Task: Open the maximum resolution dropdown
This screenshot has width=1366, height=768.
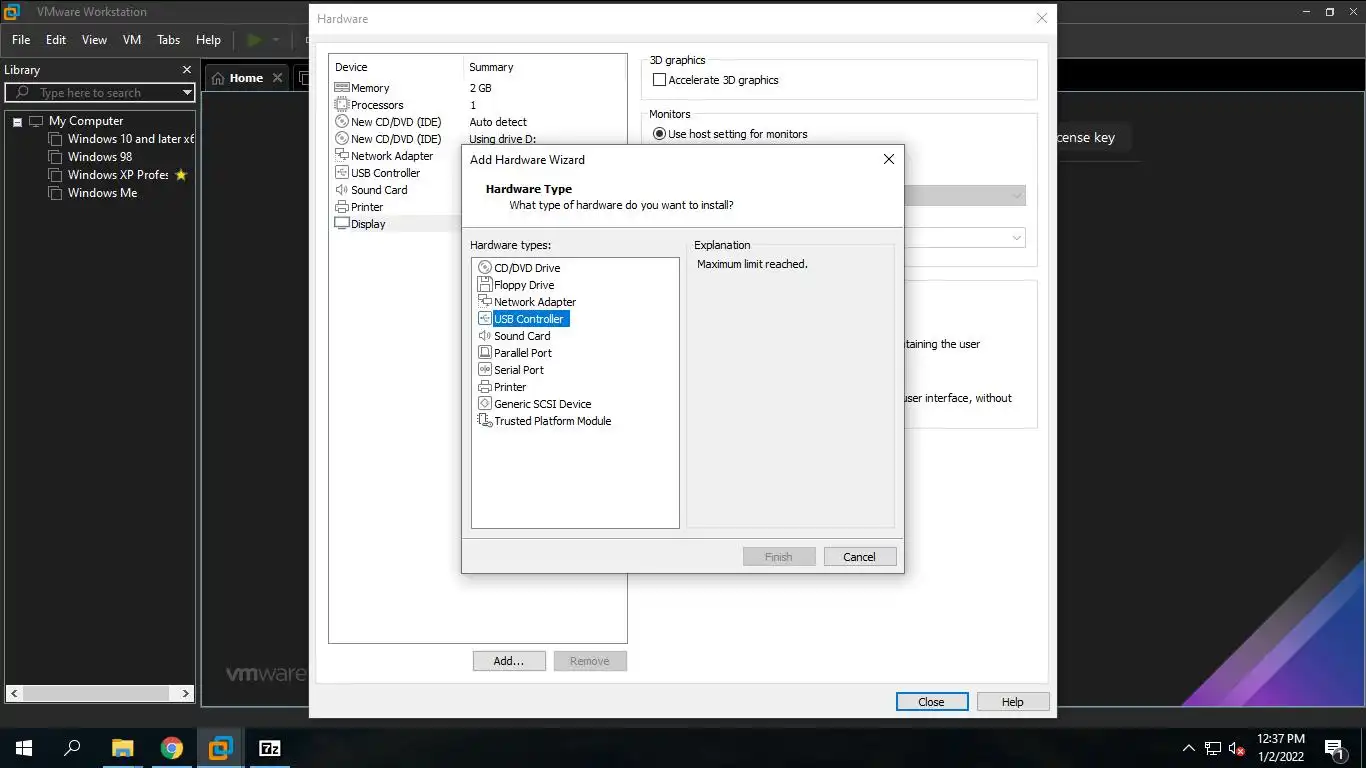Action: pos(1017,238)
